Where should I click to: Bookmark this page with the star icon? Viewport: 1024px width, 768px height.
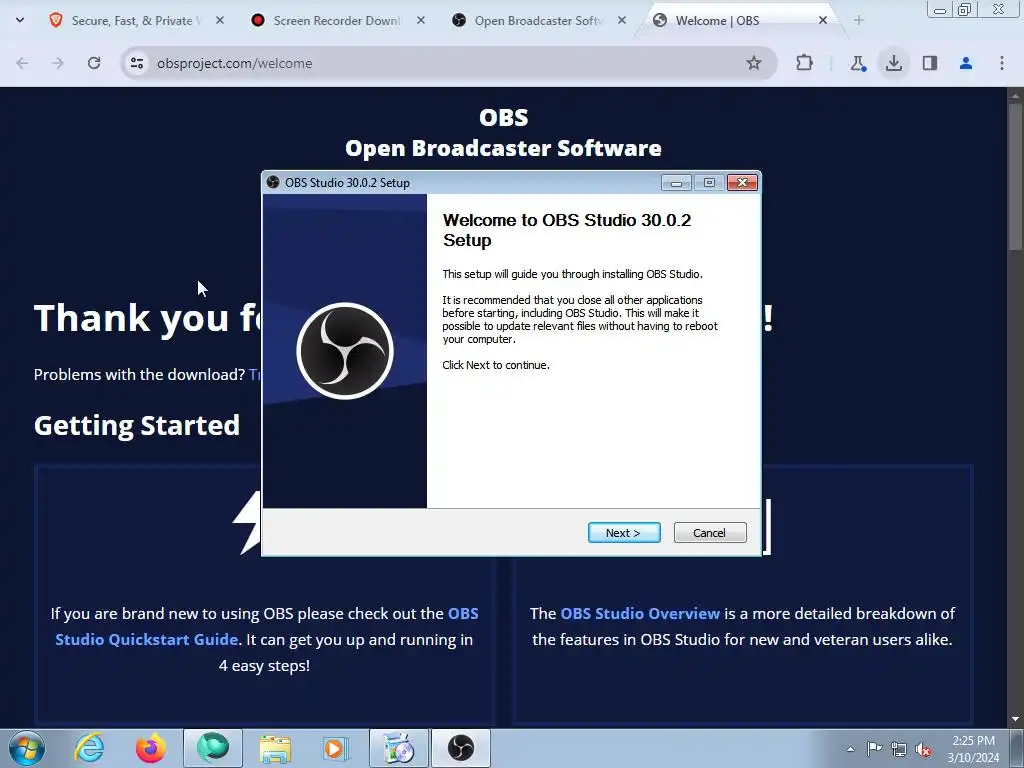pos(754,63)
